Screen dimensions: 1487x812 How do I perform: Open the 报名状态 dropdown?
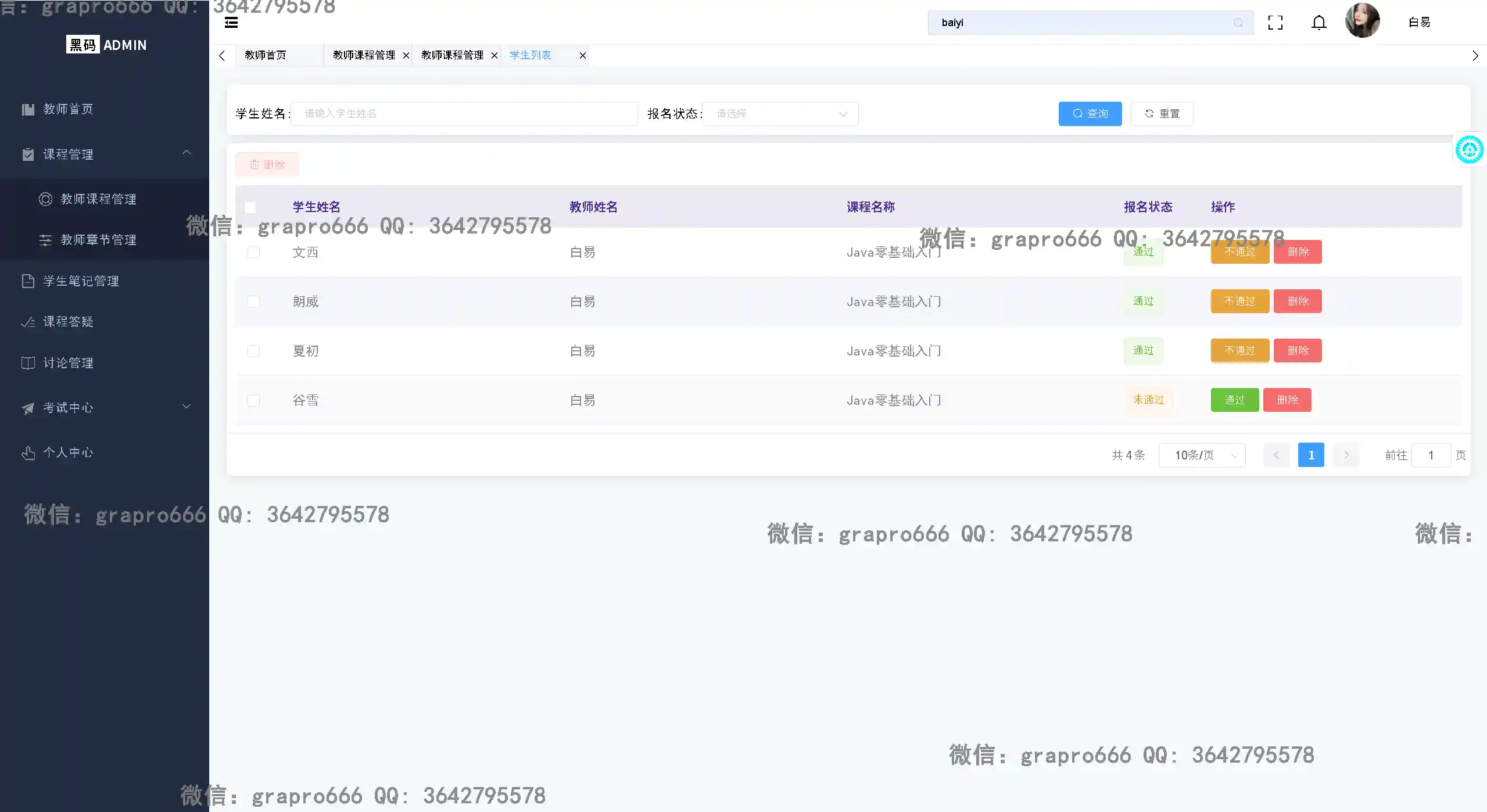[x=779, y=114]
